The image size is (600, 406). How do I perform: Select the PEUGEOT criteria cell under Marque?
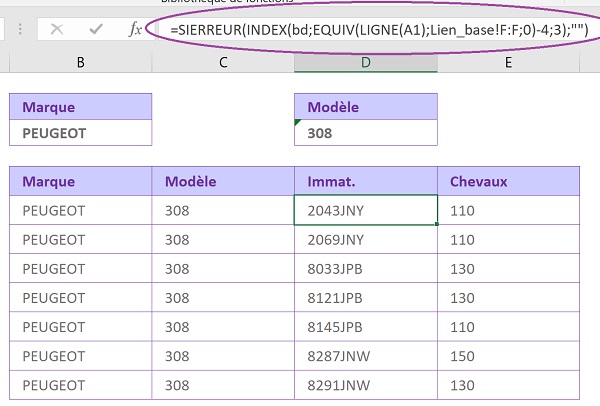tap(80, 133)
